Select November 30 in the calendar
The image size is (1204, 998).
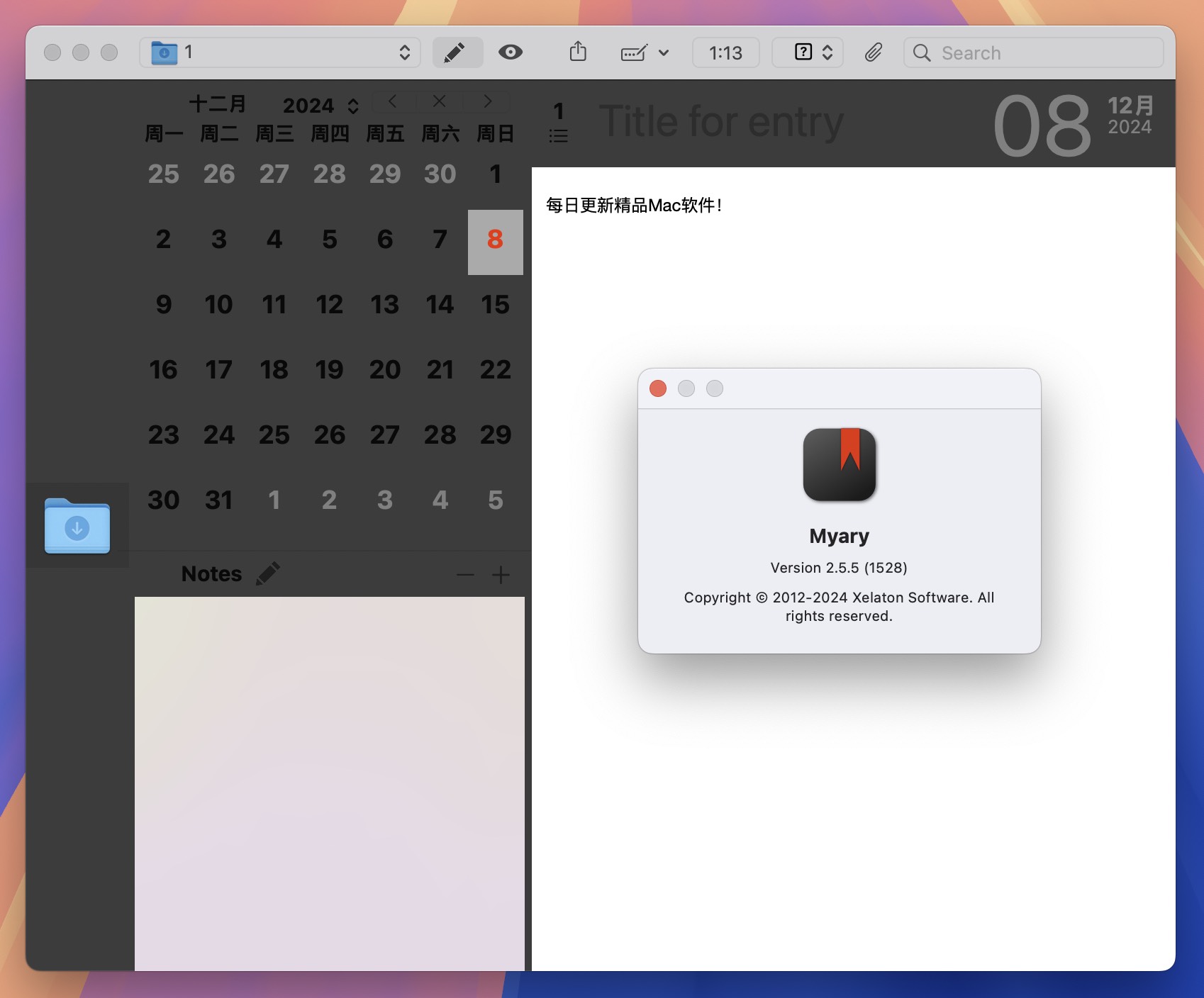[440, 174]
